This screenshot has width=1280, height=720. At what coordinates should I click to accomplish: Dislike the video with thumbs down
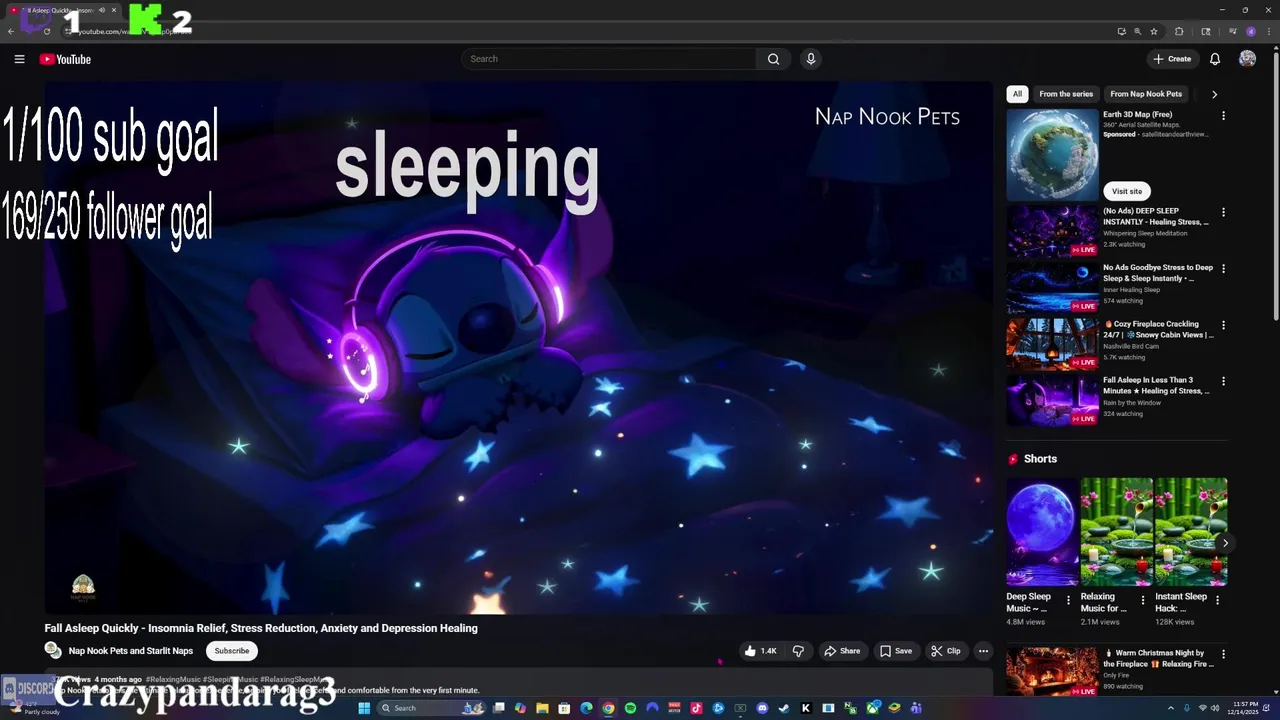click(798, 651)
